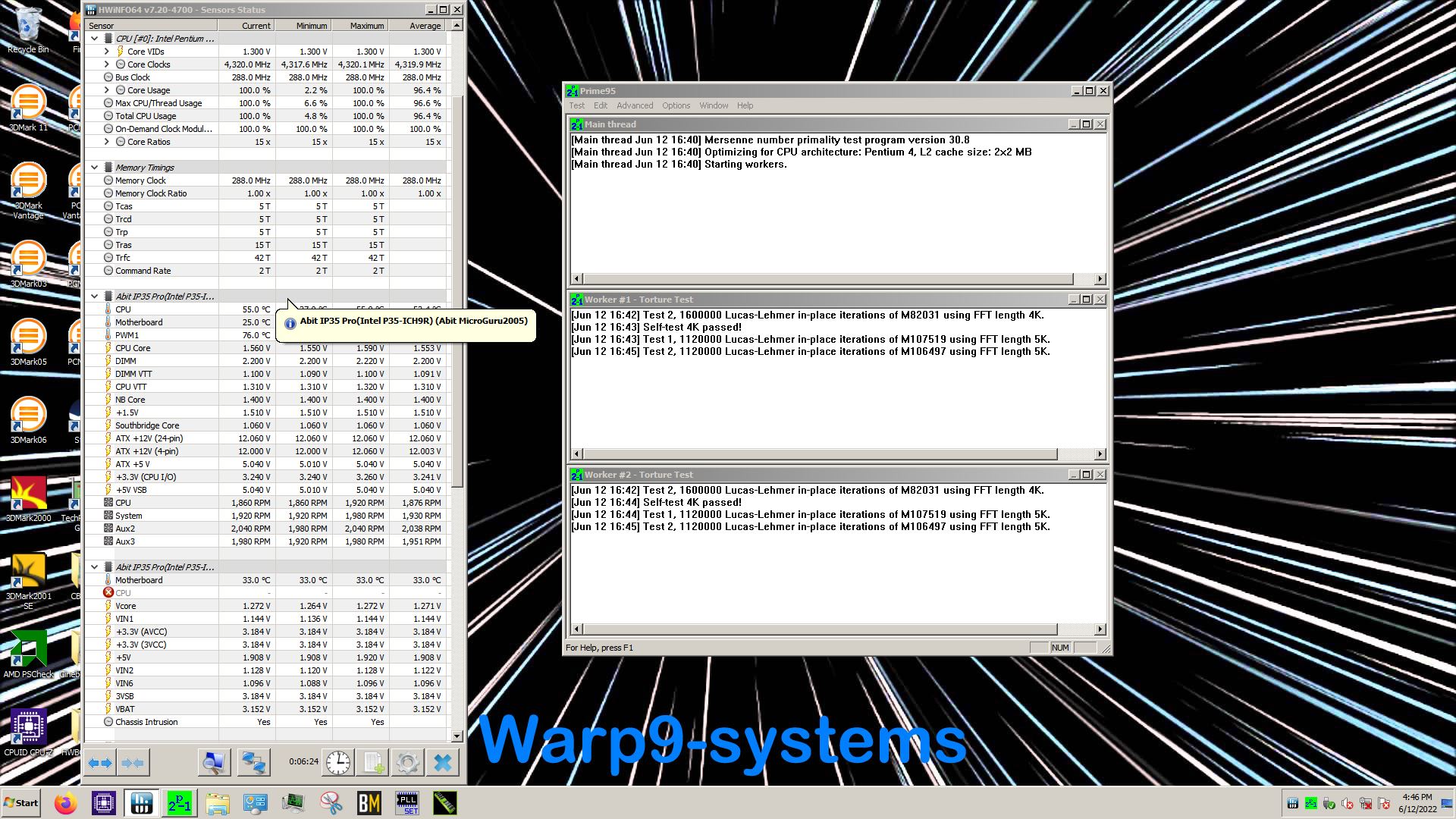Screen dimensions: 1456x819
Task: Open Windows Explorer from taskbar
Action: 218,803
